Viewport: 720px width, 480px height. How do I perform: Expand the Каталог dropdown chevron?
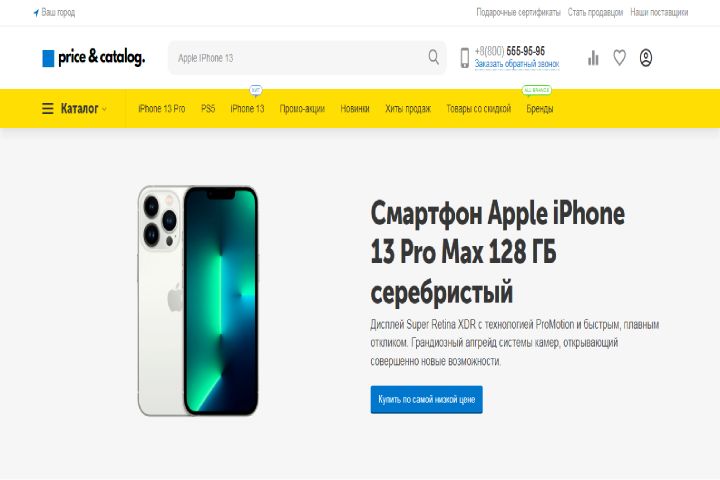click(x=104, y=109)
